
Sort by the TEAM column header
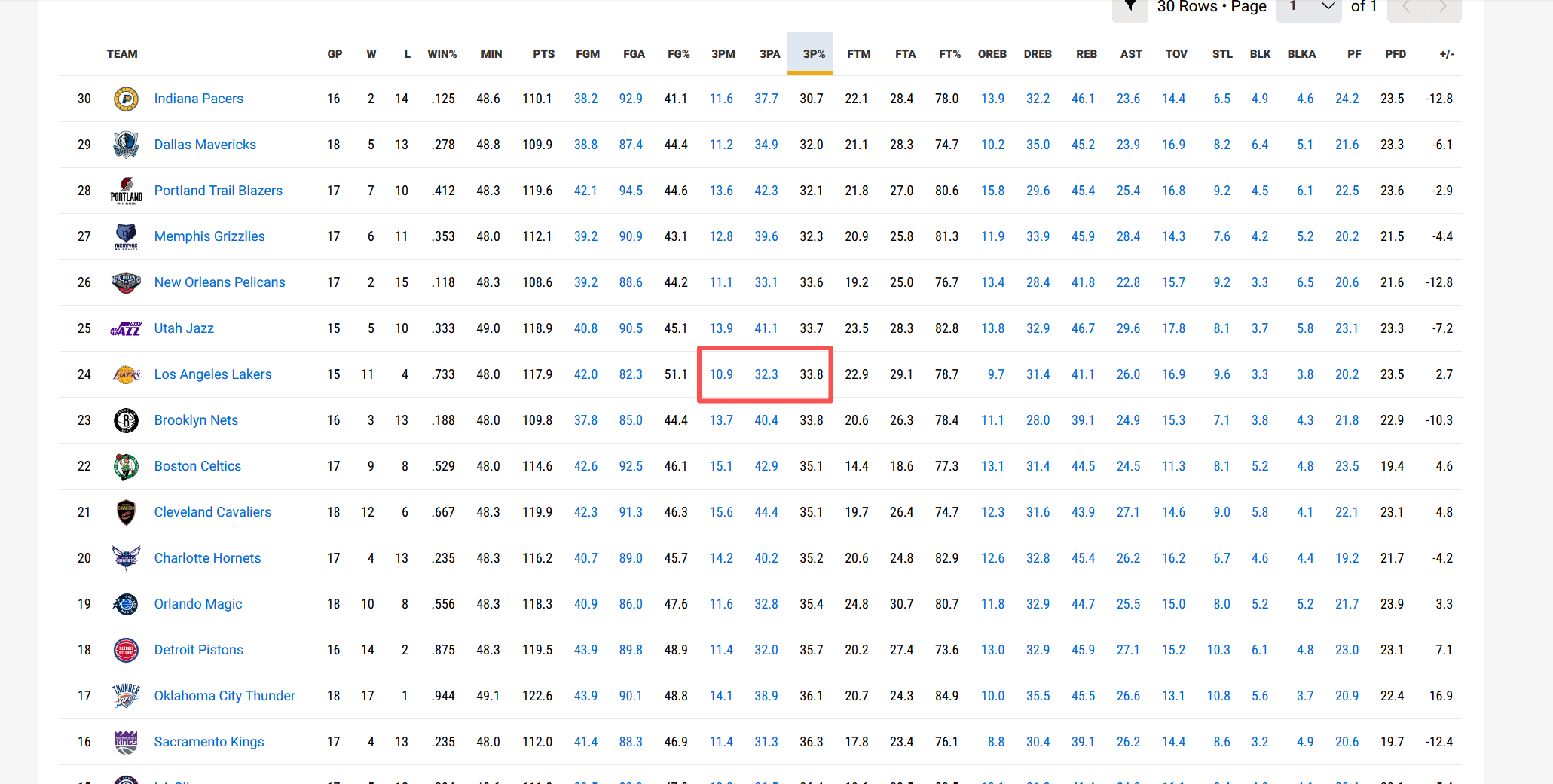[122, 54]
